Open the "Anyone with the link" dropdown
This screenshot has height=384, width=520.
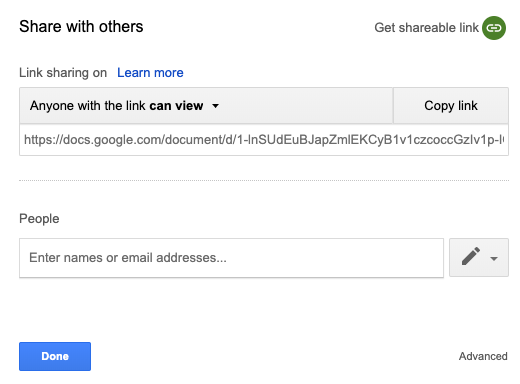tap(206, 106)
